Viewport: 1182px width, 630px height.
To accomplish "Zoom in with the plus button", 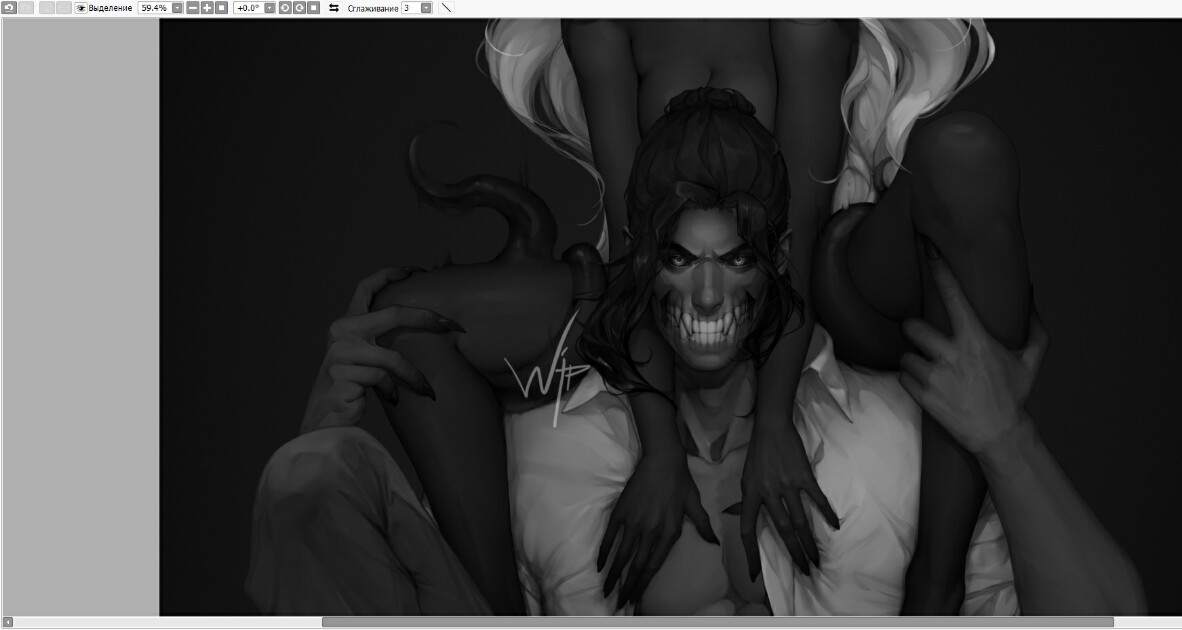I will (x=207, y=8).
